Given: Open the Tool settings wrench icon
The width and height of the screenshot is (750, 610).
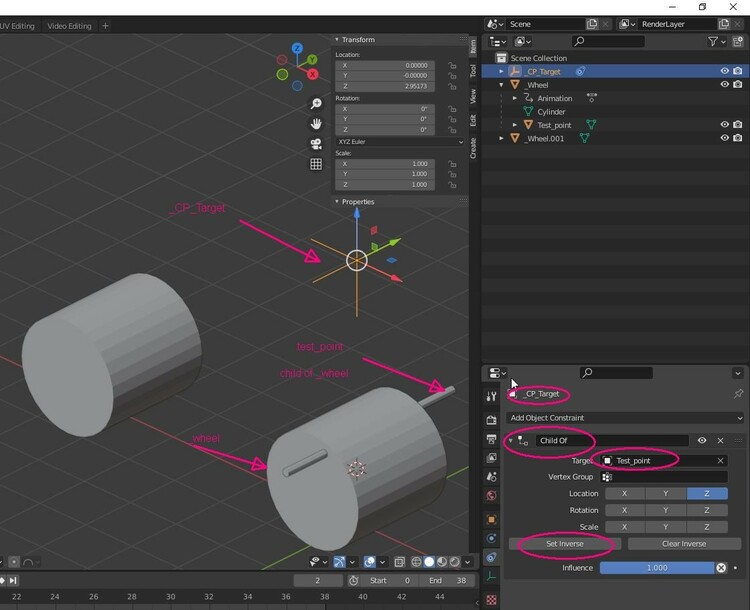Looking at the screenshot, I should (491, 397).
